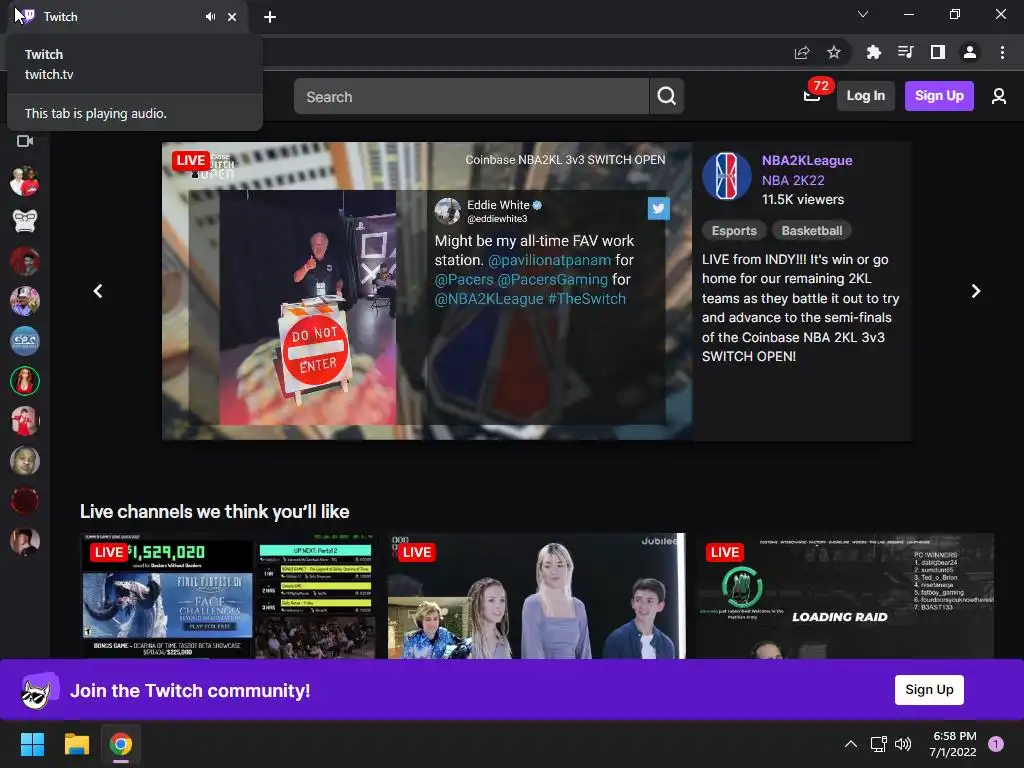Viewport: 1024px width, 768px height.
Task: Open the NBA 2K22 category link
Action: click(793, 180)
